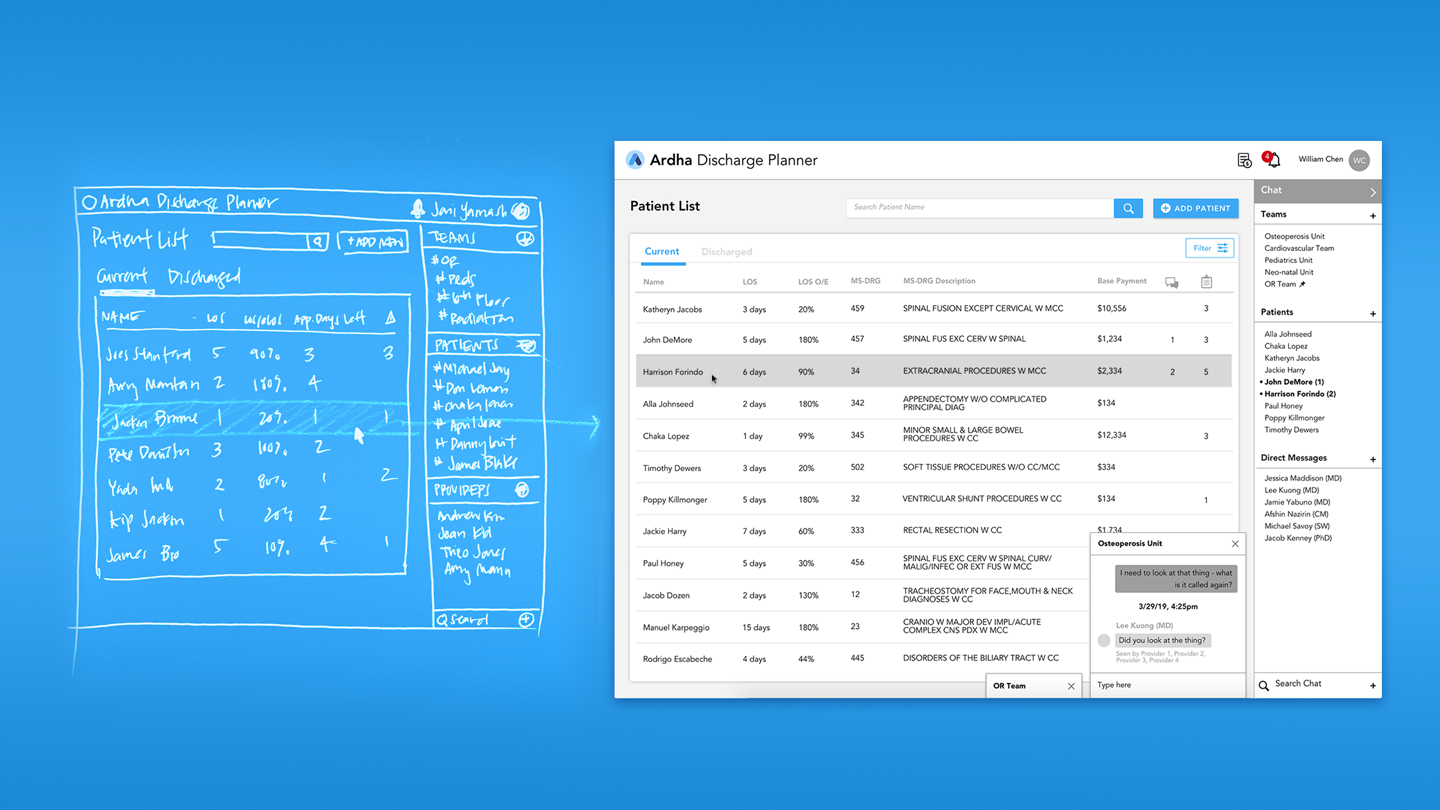1440x810 pixels.
Task: Click William Chen user name
Action: tap(1320, 159)
